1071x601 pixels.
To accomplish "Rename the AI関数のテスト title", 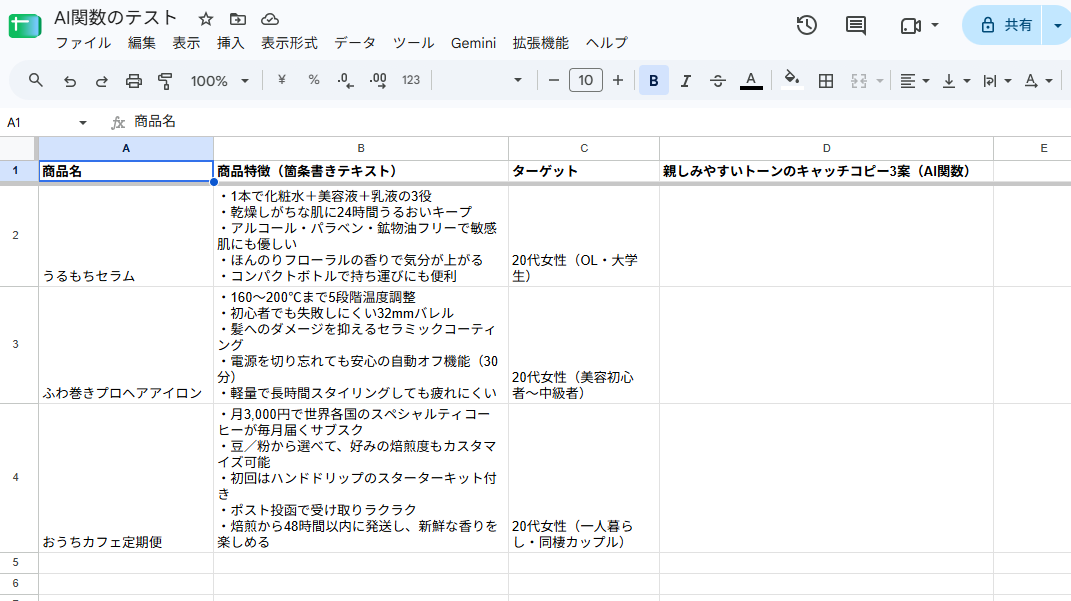I will coord(115,18).
